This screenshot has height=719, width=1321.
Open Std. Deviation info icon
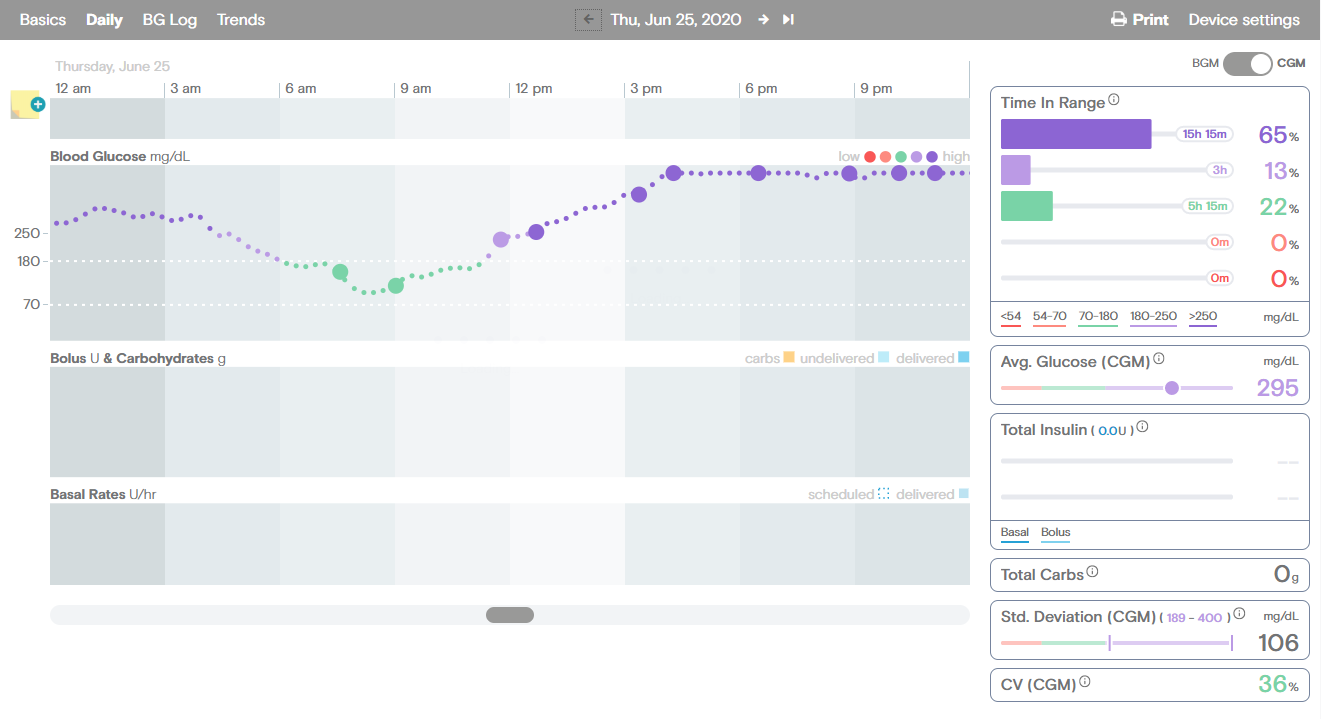point(1239,614)
